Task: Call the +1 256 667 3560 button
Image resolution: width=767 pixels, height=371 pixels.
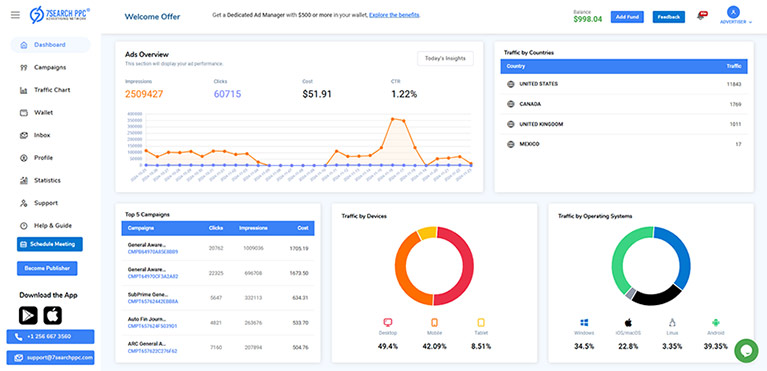Action: tap(50, 337)
